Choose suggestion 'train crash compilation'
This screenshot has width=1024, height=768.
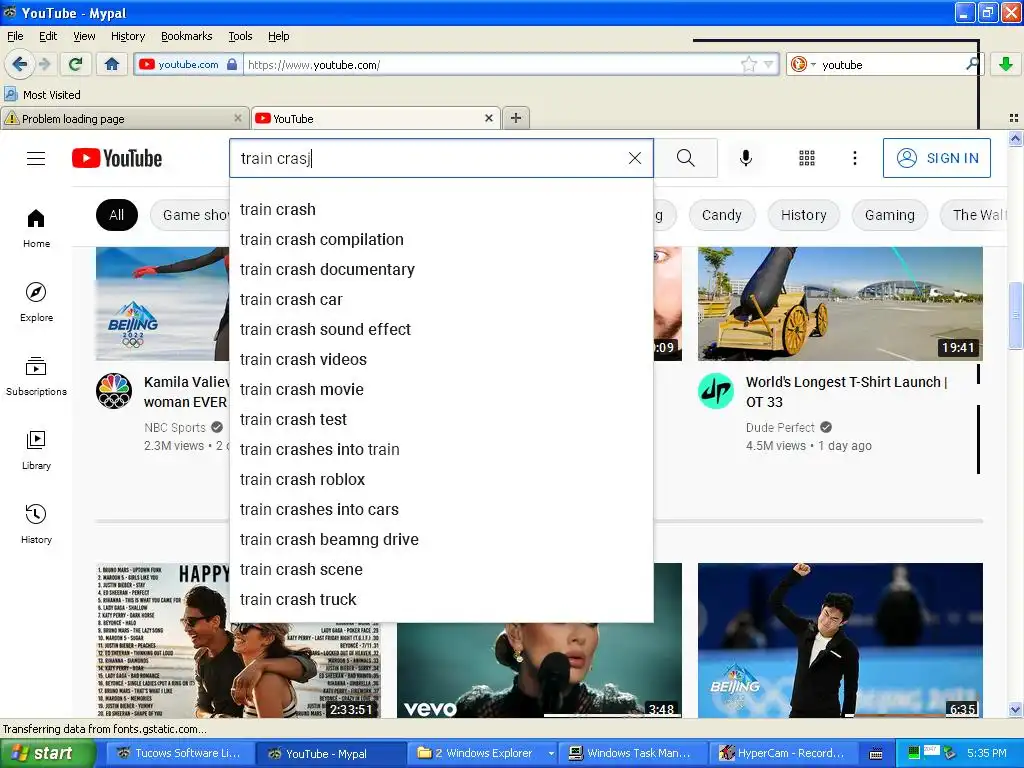(x=441, y=240)
